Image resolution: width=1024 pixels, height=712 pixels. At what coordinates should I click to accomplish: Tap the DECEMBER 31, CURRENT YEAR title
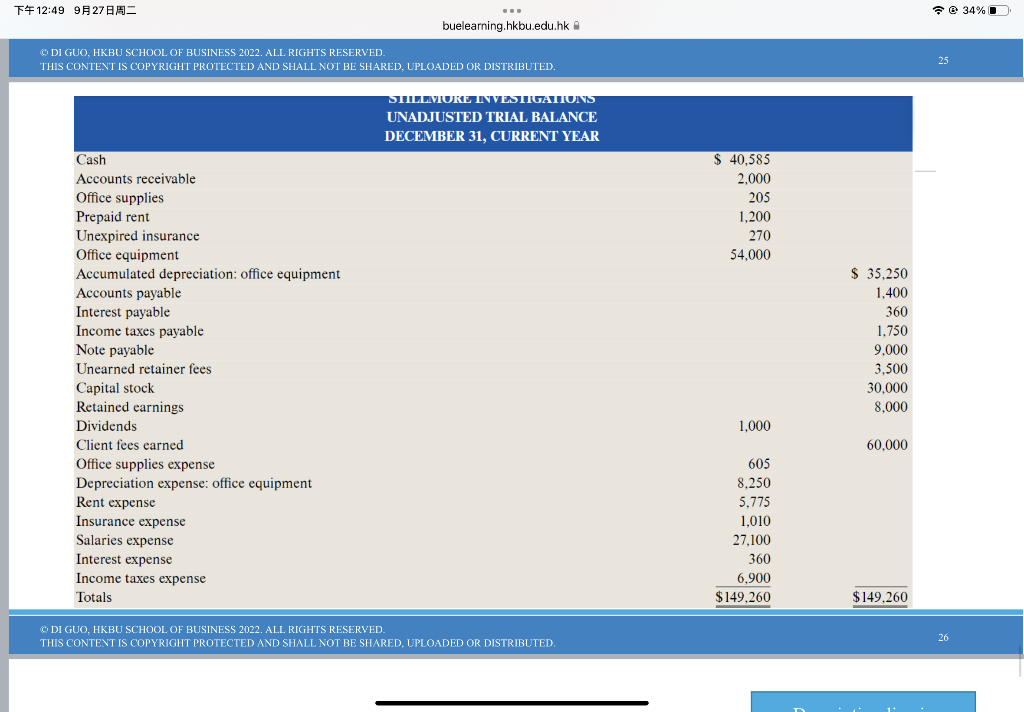(x=492, y=135)
